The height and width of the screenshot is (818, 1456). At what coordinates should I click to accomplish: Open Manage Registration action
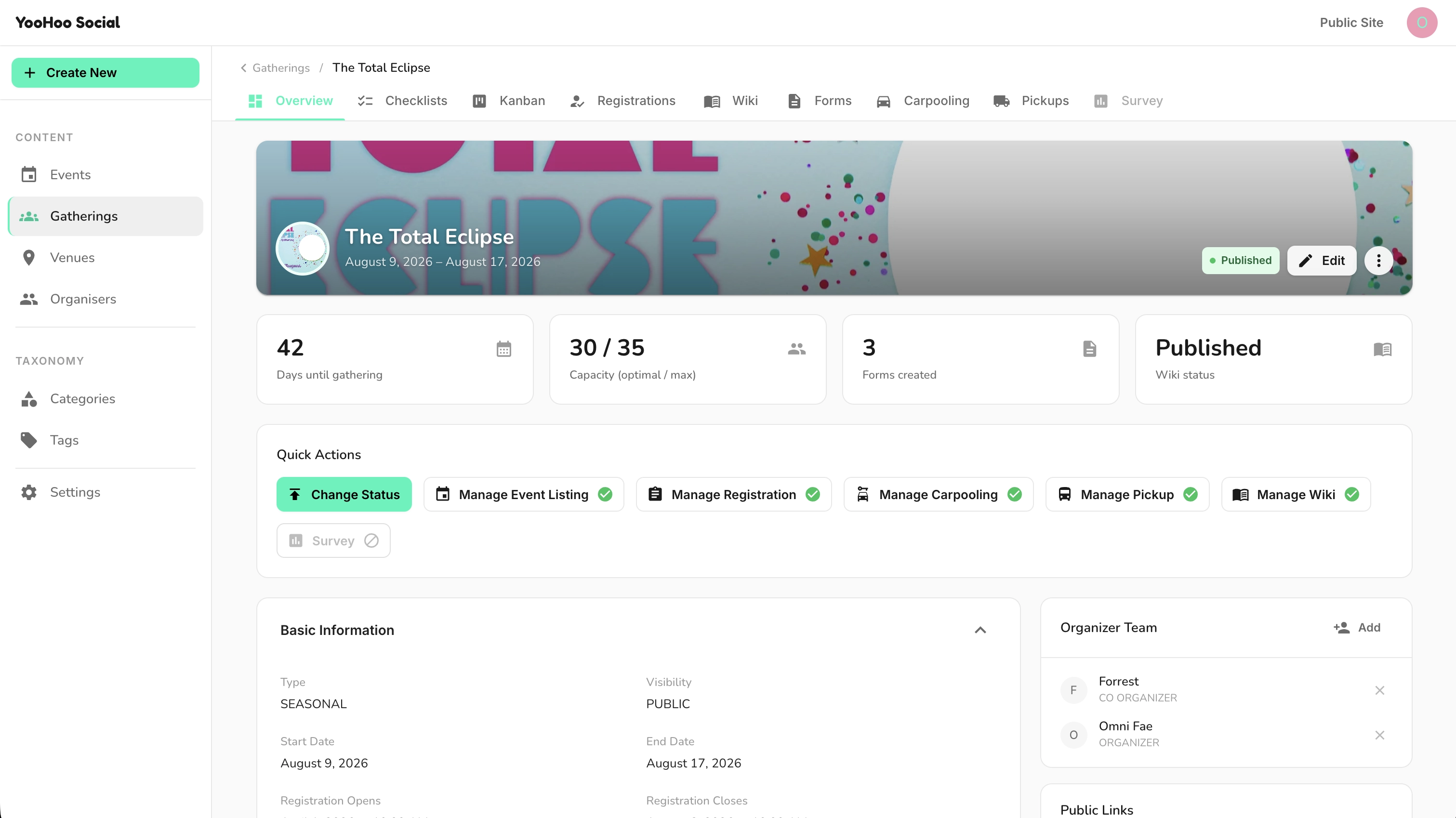click(x=733, y=494)
